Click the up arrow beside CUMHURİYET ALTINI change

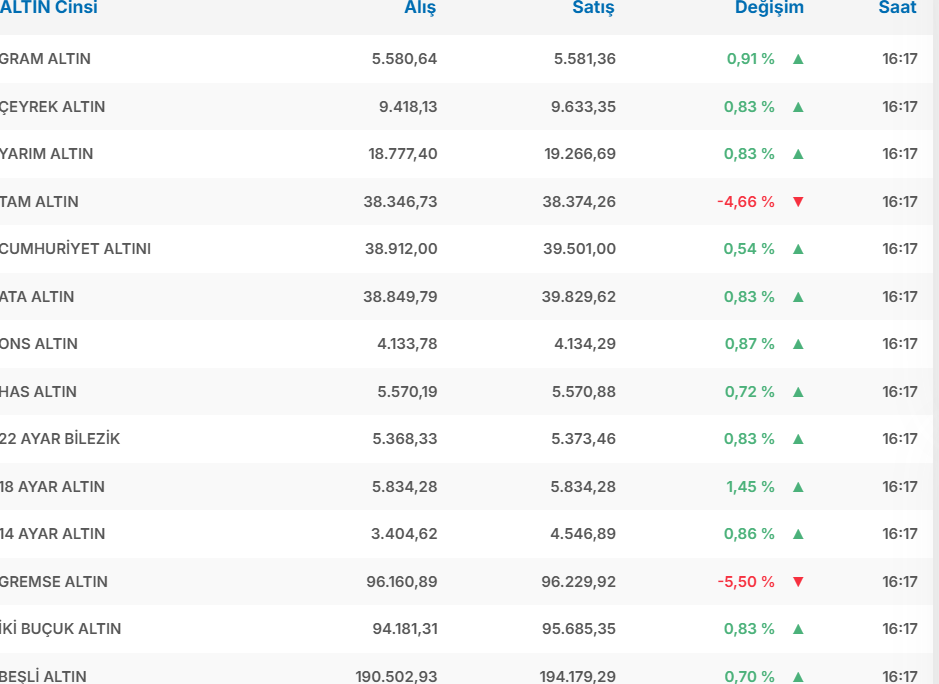798,249
